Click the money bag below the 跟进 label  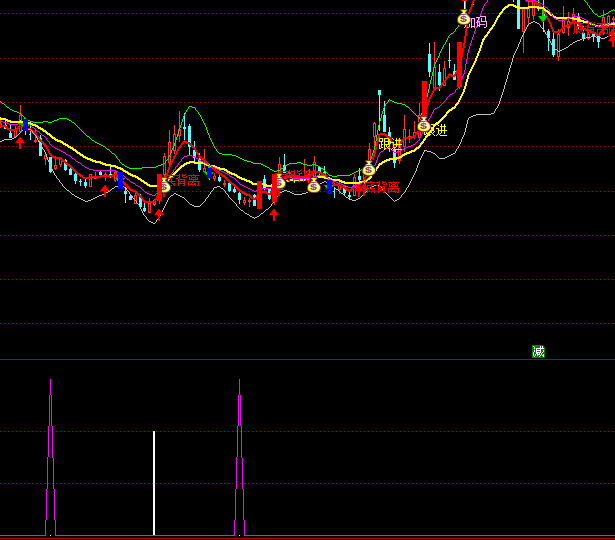click(368, 169)
